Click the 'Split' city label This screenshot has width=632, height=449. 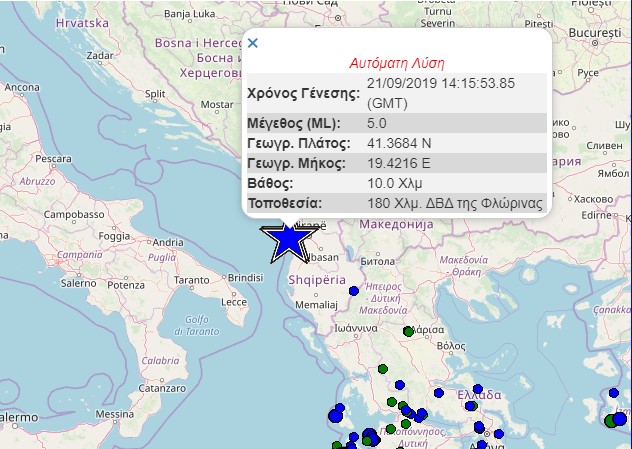pyautogui.click(x=155, y=94)
